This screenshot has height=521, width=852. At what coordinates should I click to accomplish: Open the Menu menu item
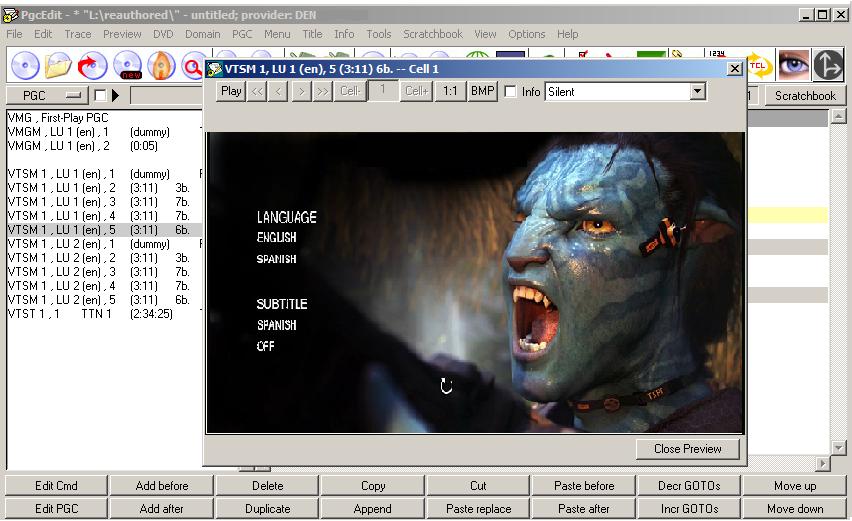pos(277,34)
